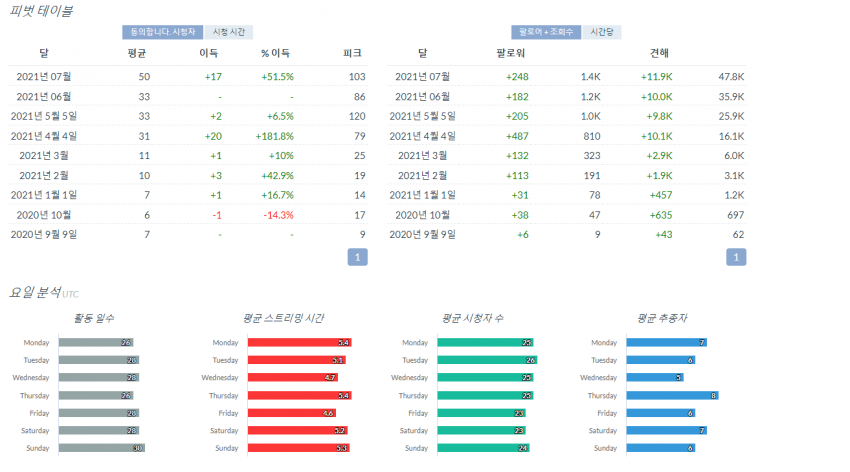Click Tuesday bar in 평균 시청자 수 chart
The height and width of the screenshot is (472, 850).
tap(487, 360)
